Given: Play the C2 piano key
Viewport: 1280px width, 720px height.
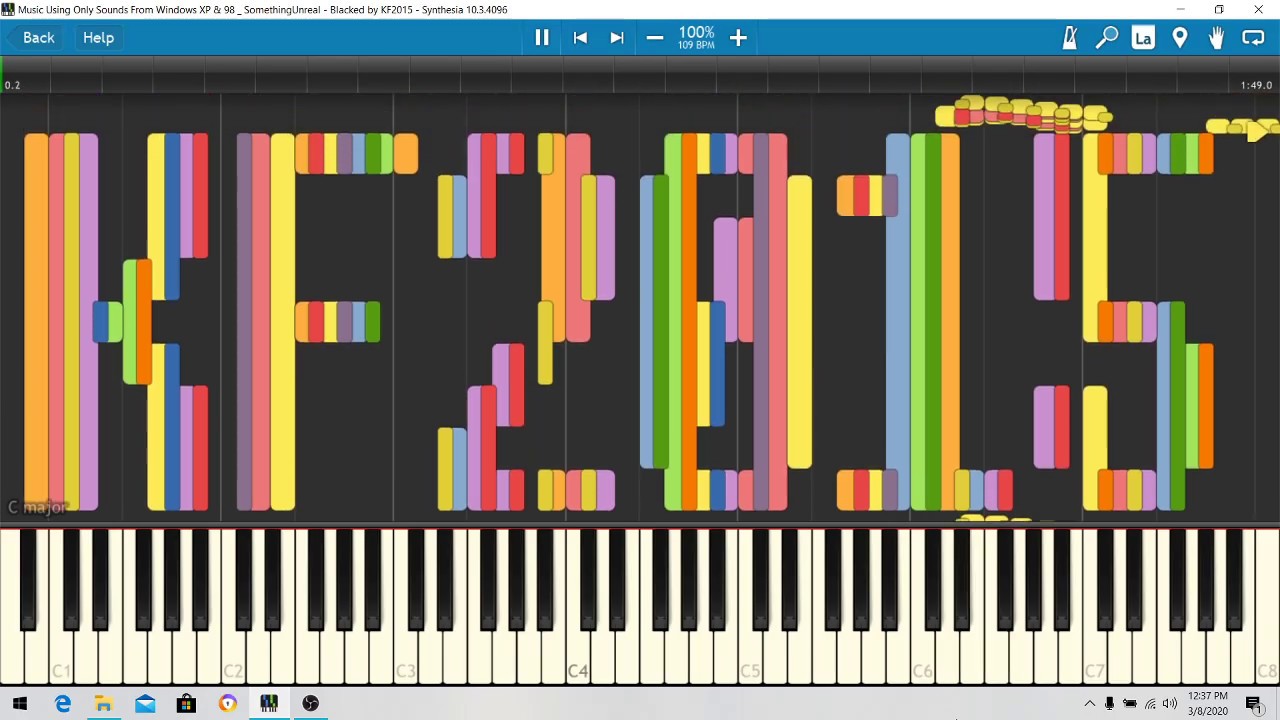Looking at the screenshot, I should click(x=233, y=660).
